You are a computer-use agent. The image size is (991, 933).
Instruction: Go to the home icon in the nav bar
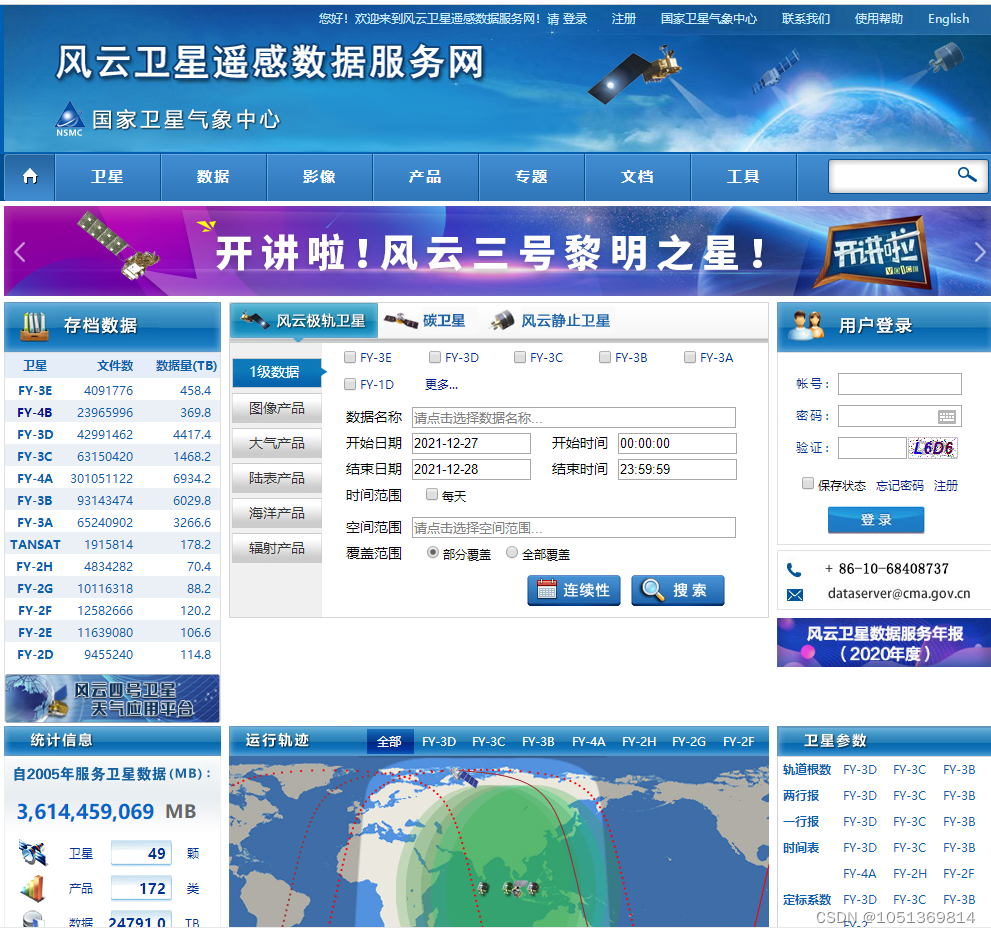pyautogui.click(x=30, y=176)
